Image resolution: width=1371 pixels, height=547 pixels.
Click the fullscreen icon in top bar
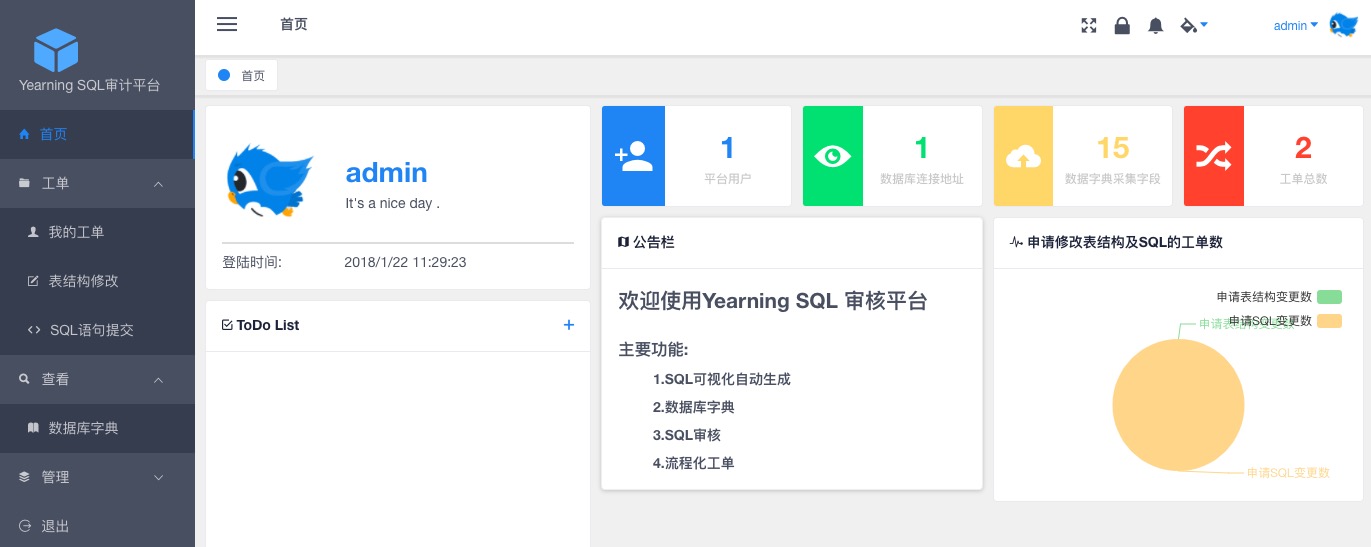[1089, 26]
